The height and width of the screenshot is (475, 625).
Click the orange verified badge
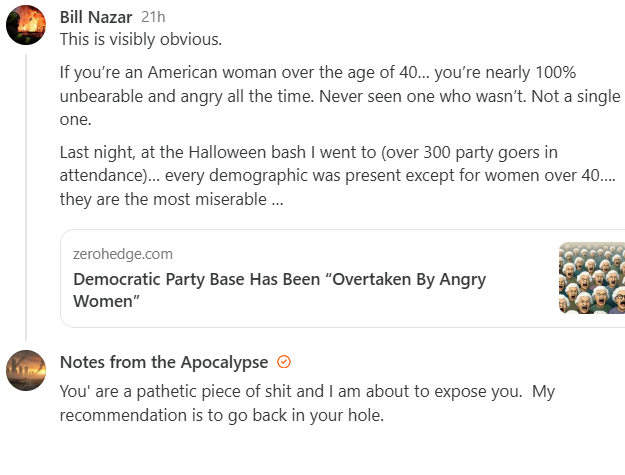[284, 362]
